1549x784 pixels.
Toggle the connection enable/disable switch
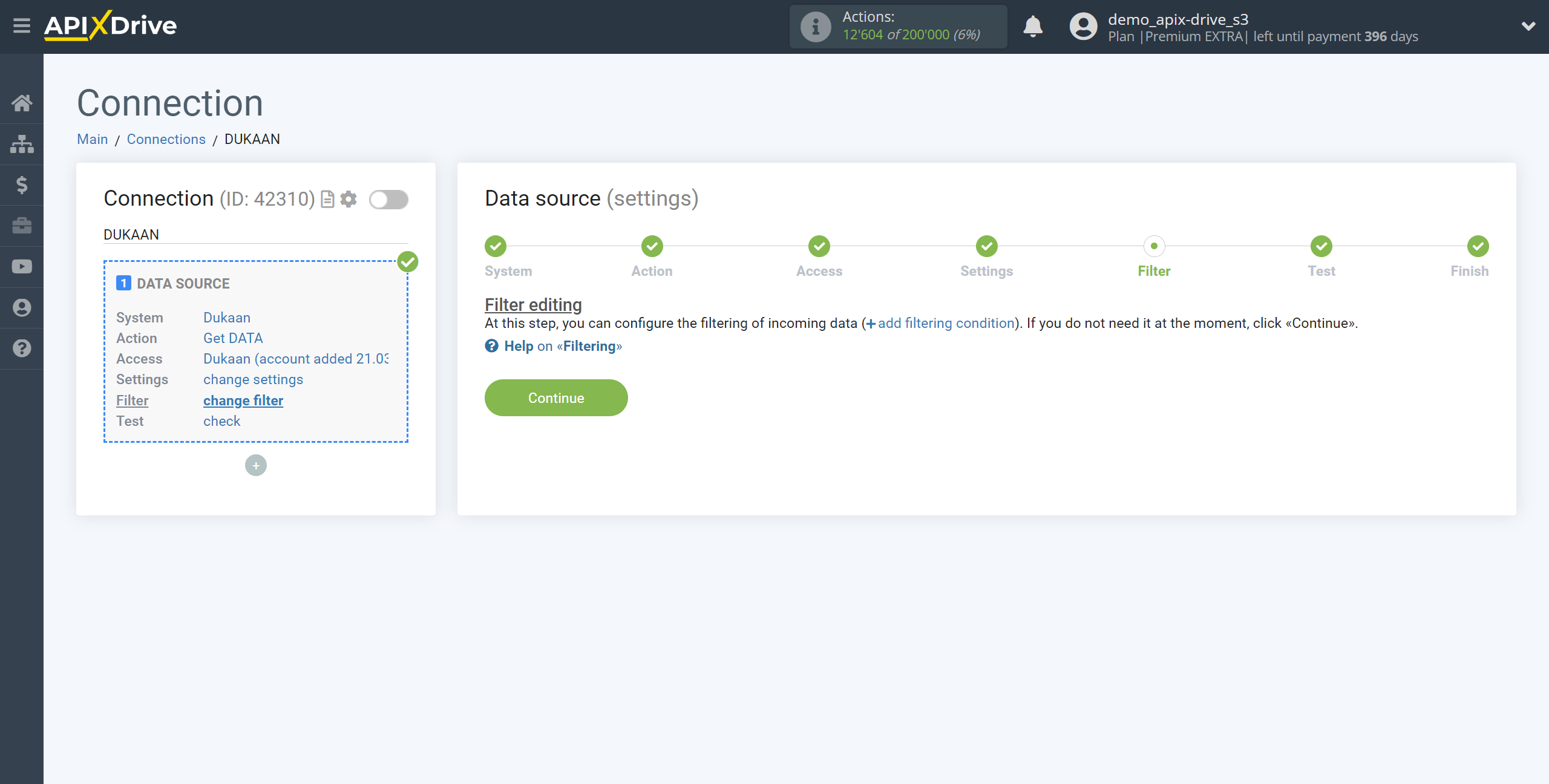[x=388, y=199]
